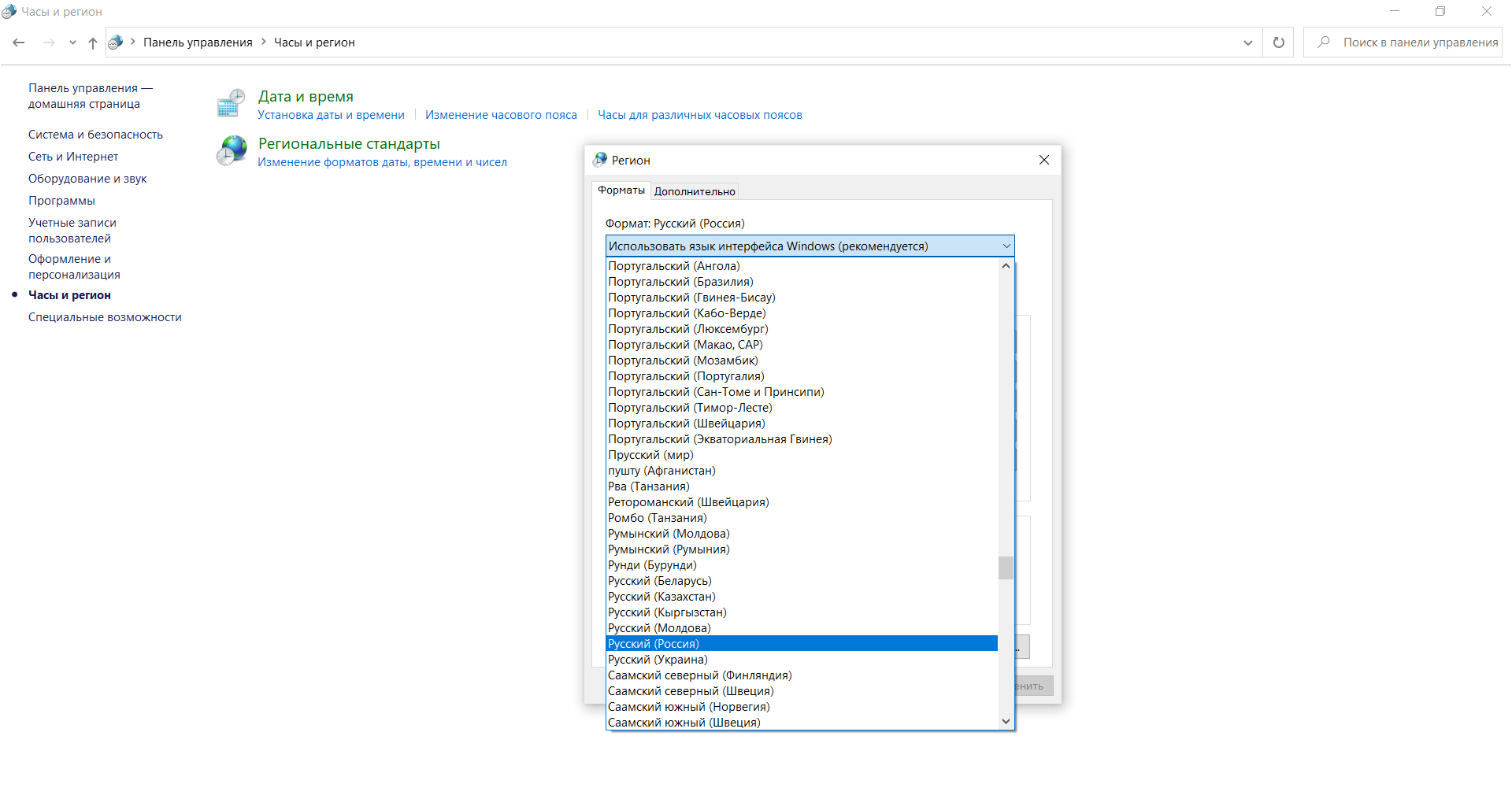The width and height of the screenshot is (1512, 810).
Task: Select 'Португальский (Ангола)' format
Action: pos(802,266)
